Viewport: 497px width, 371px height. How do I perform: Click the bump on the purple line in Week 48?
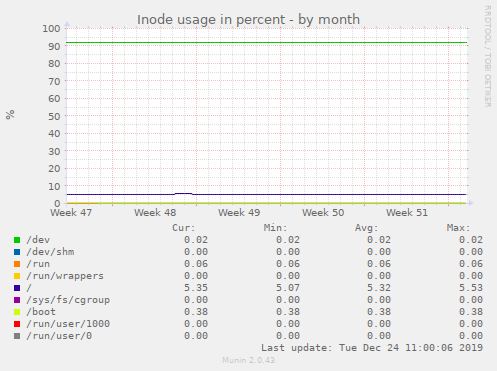184,193
